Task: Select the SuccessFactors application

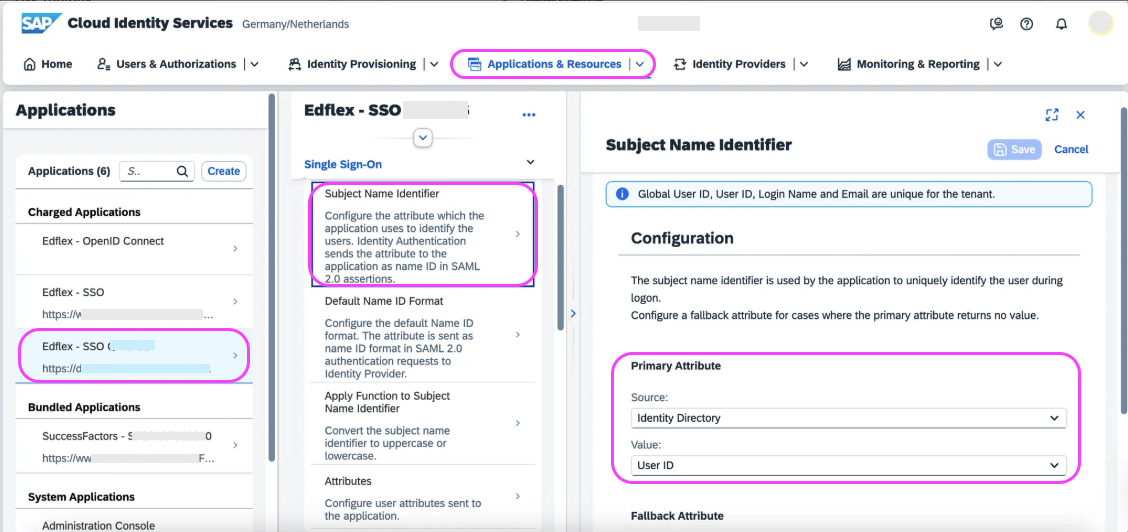Action: (134, 446)
